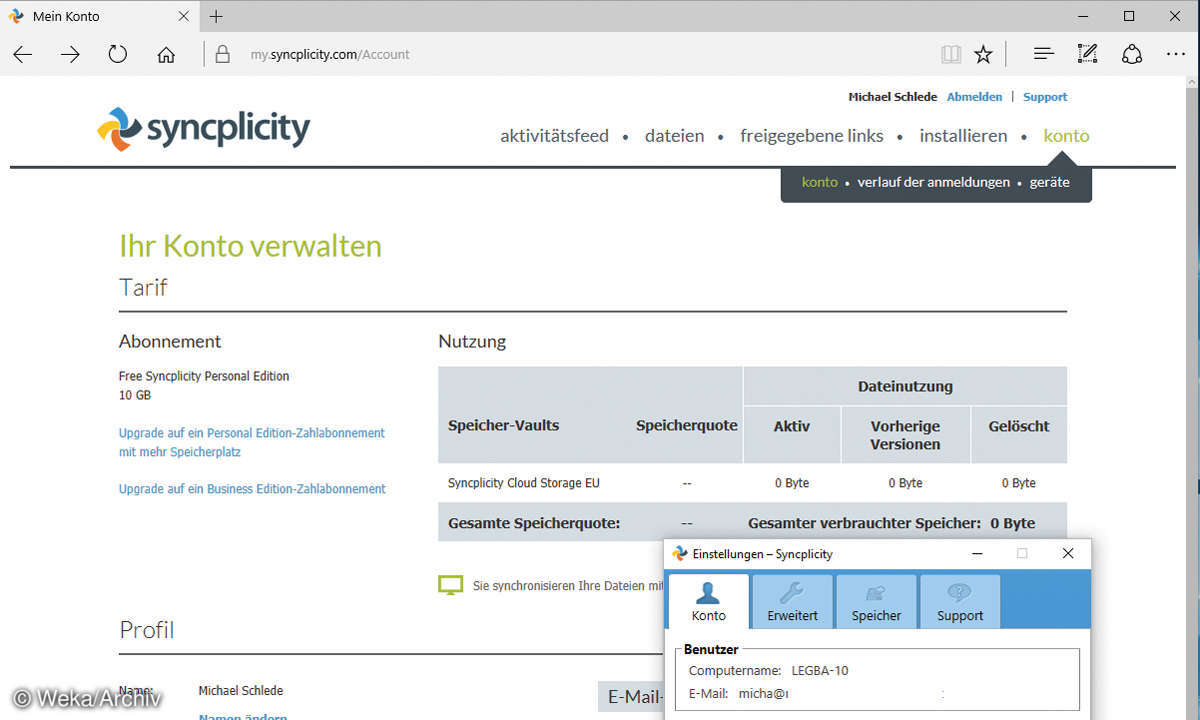Click the padlock site security icon
1200x720 pixels.
click(223, 54)
